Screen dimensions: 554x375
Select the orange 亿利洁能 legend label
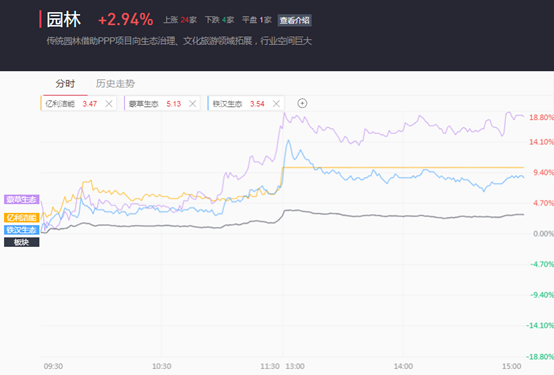22,217
